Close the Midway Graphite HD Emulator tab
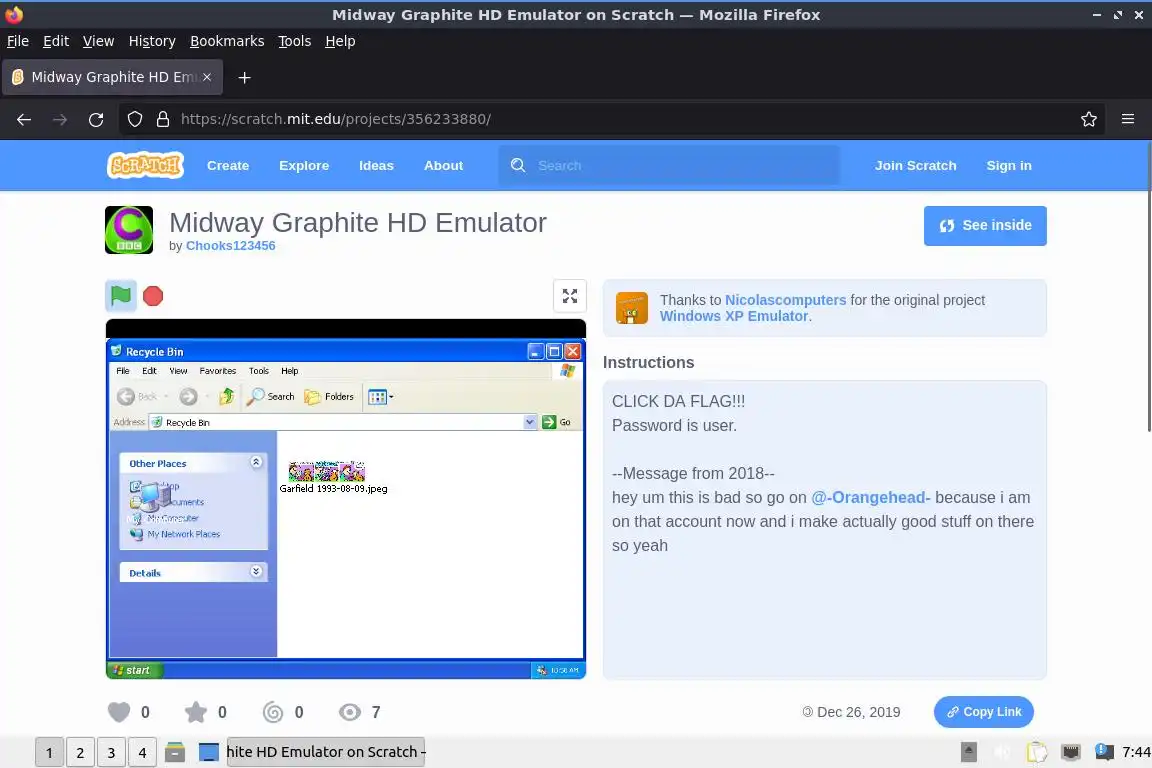 tap(207, 77)
